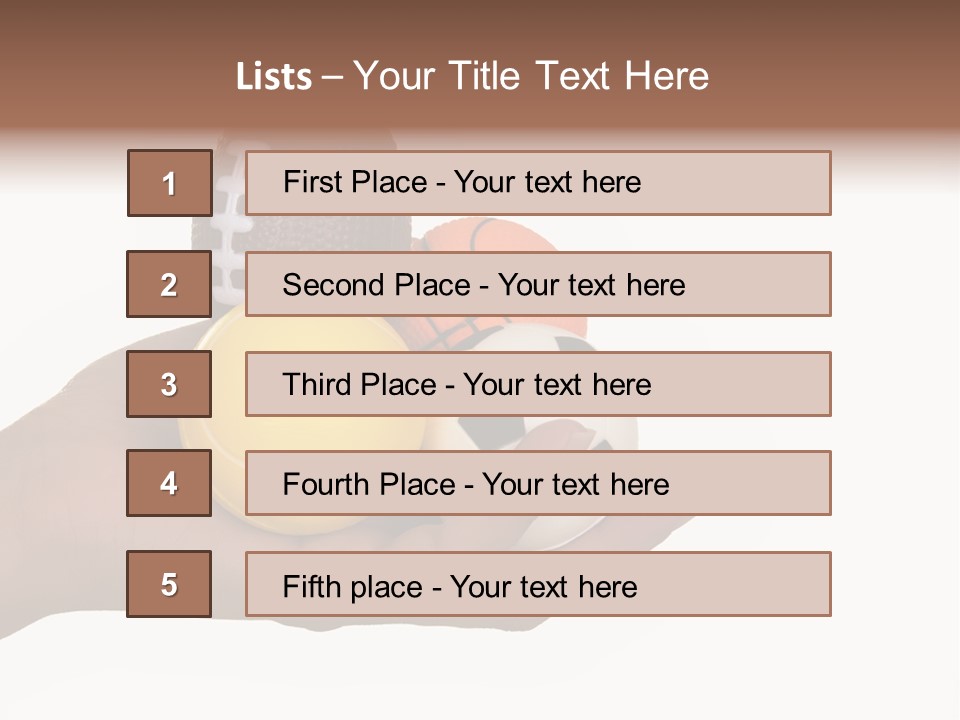Viewport: 960px width, 720px height.
Task: Click the bold word "Lists" in the title
Action: click(273, 76)
